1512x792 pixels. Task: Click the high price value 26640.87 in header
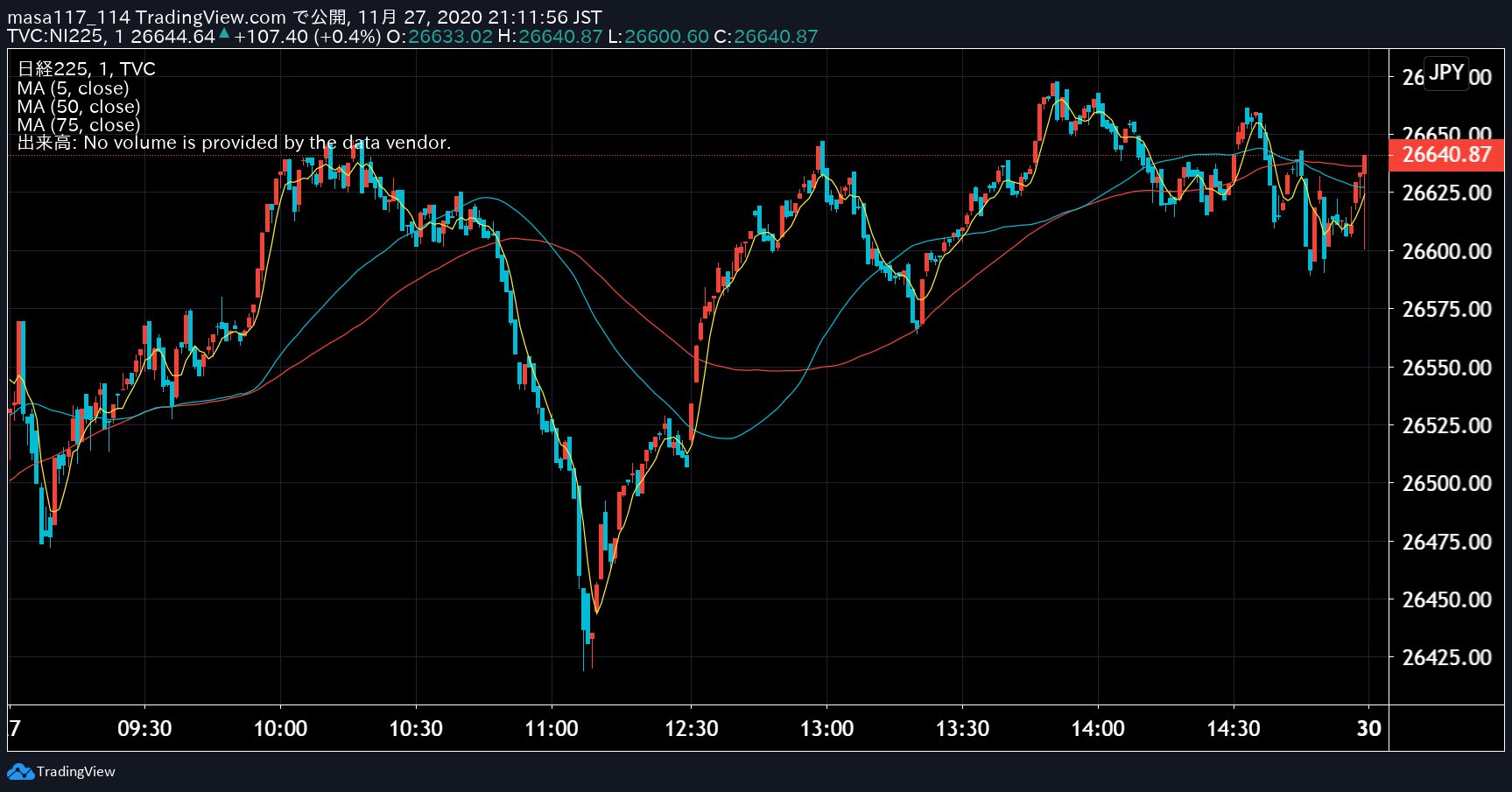tap(560, 37)
